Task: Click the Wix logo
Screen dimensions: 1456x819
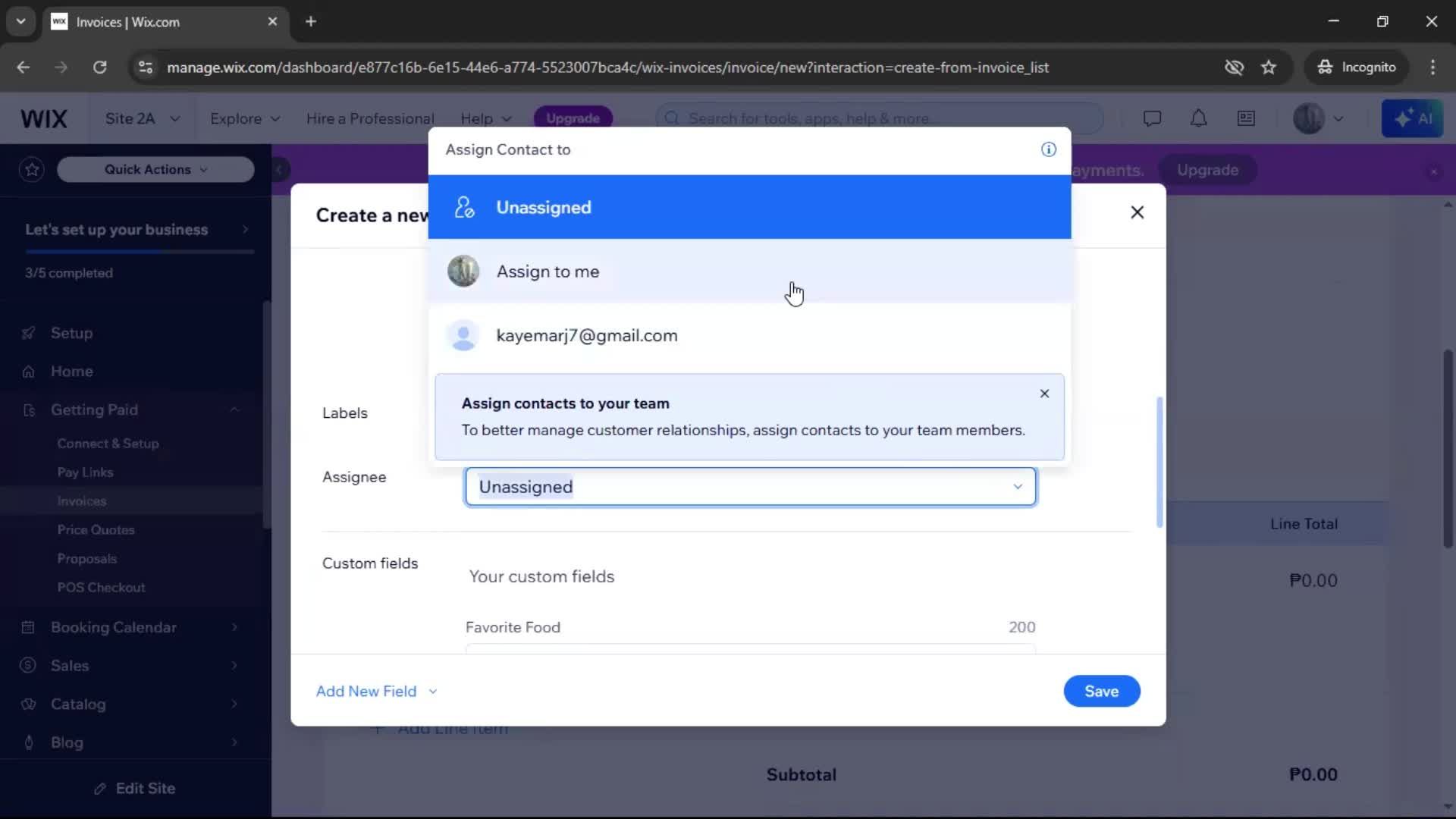Action: pyautogui.click(x=43, y=119)
